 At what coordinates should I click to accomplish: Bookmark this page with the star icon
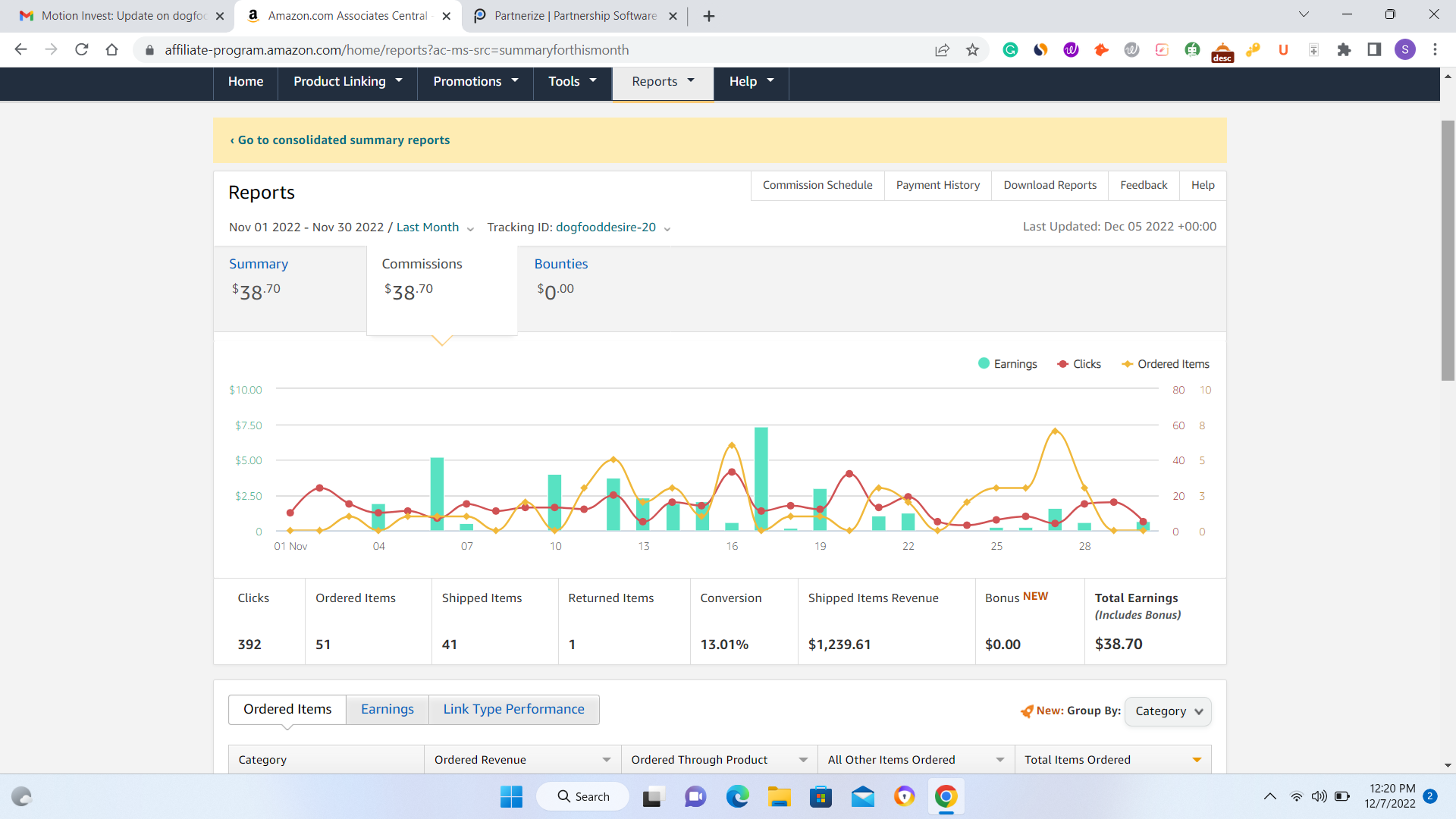pyautogui.click(x=972, y=50)
